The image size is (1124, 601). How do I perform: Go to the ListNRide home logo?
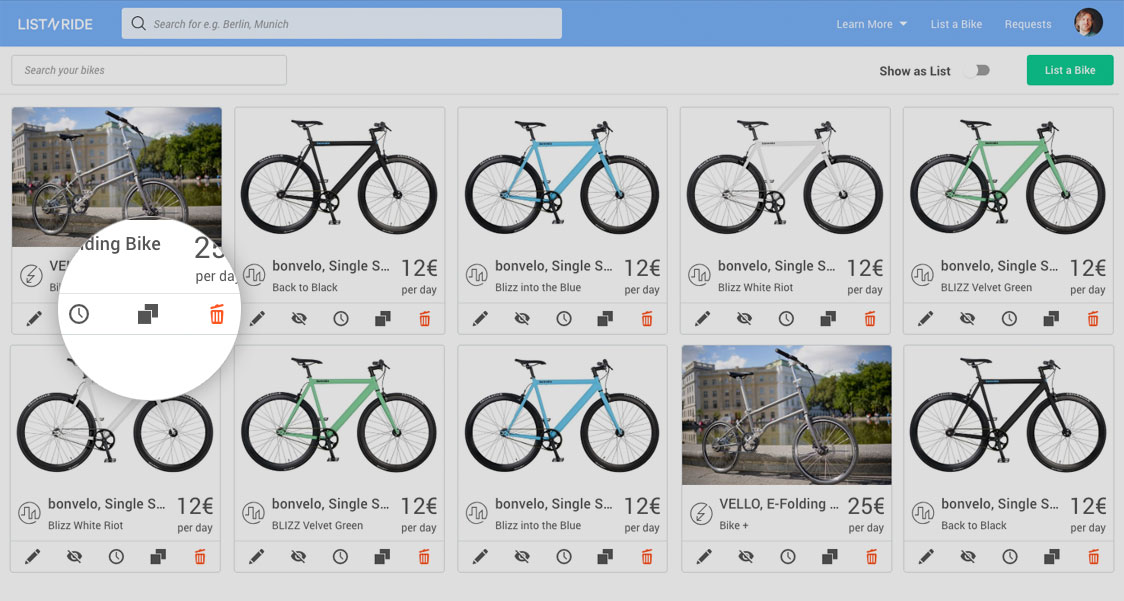point(55,24)
